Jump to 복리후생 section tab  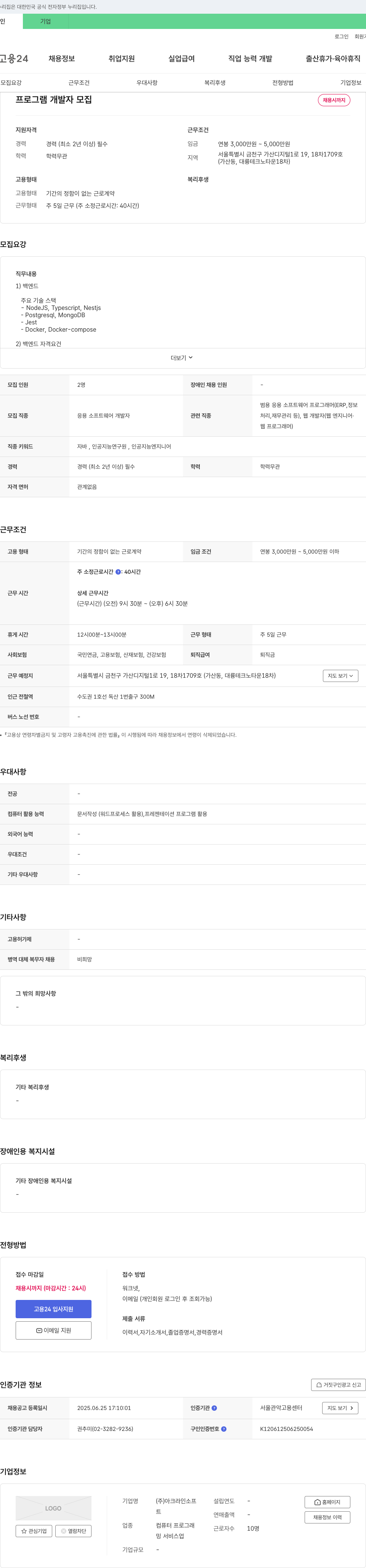215,83
